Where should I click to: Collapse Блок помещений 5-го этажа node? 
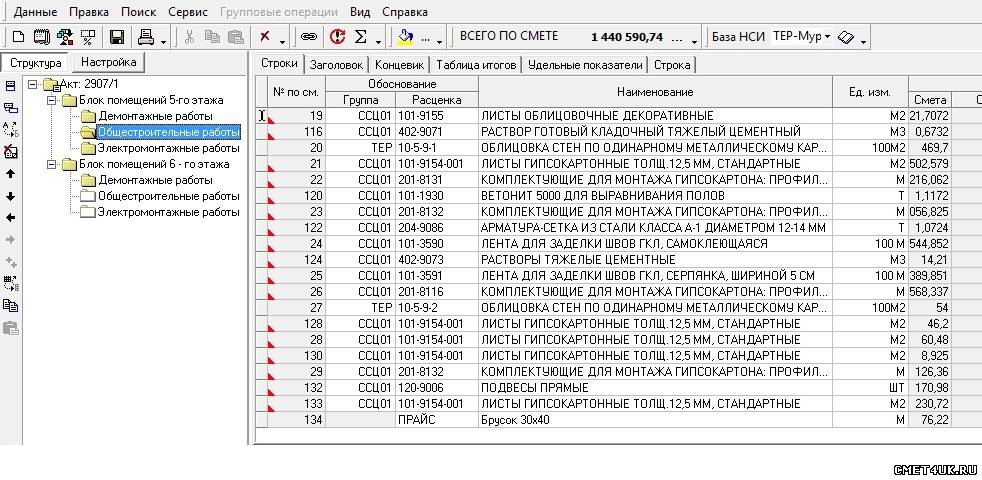point(50,100)
